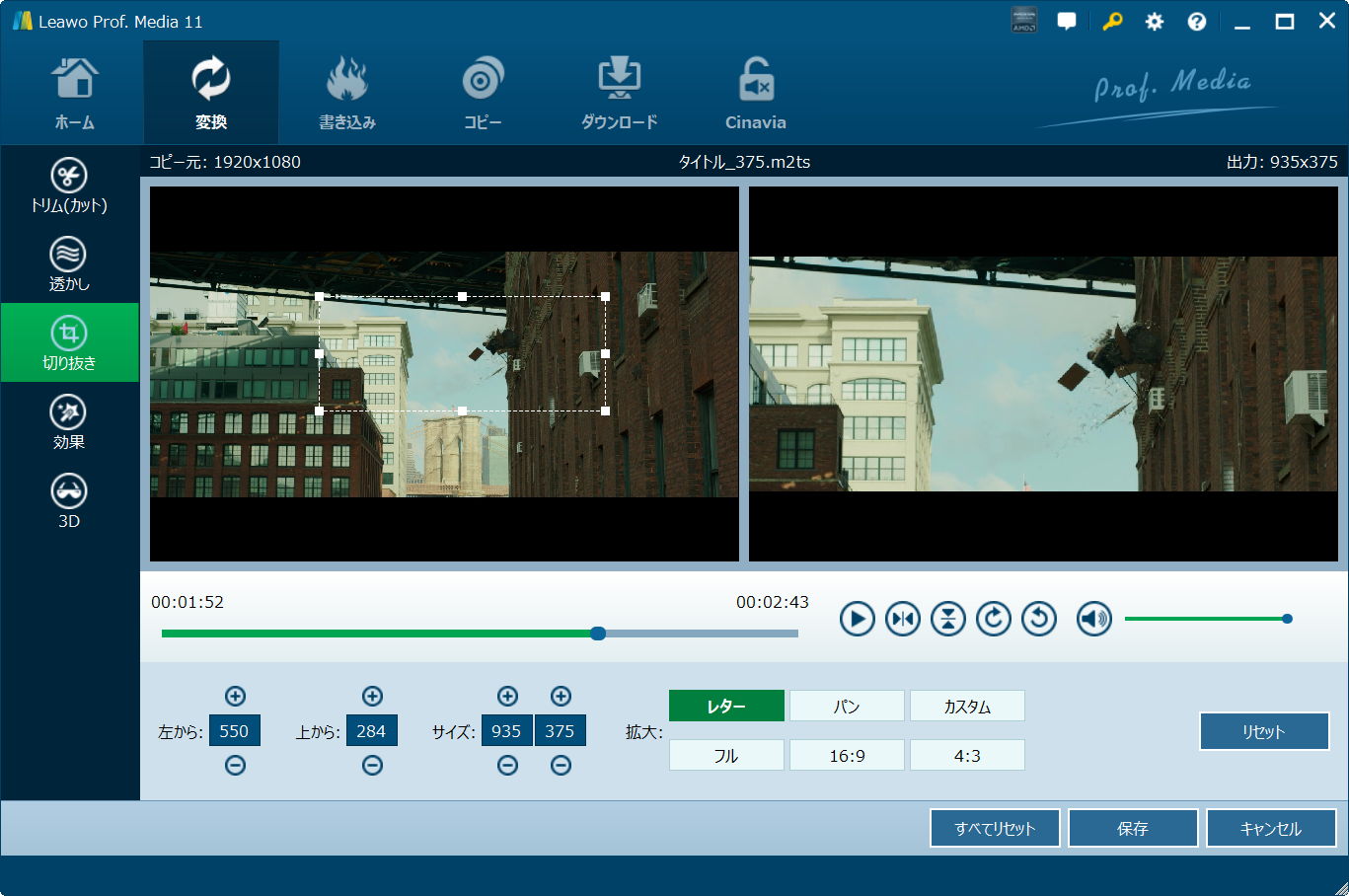Image resolution: width=1349 pixels, height=896 pixels.
Task: Go to the ダウンロード tab
Action: (x=619, y=94)
